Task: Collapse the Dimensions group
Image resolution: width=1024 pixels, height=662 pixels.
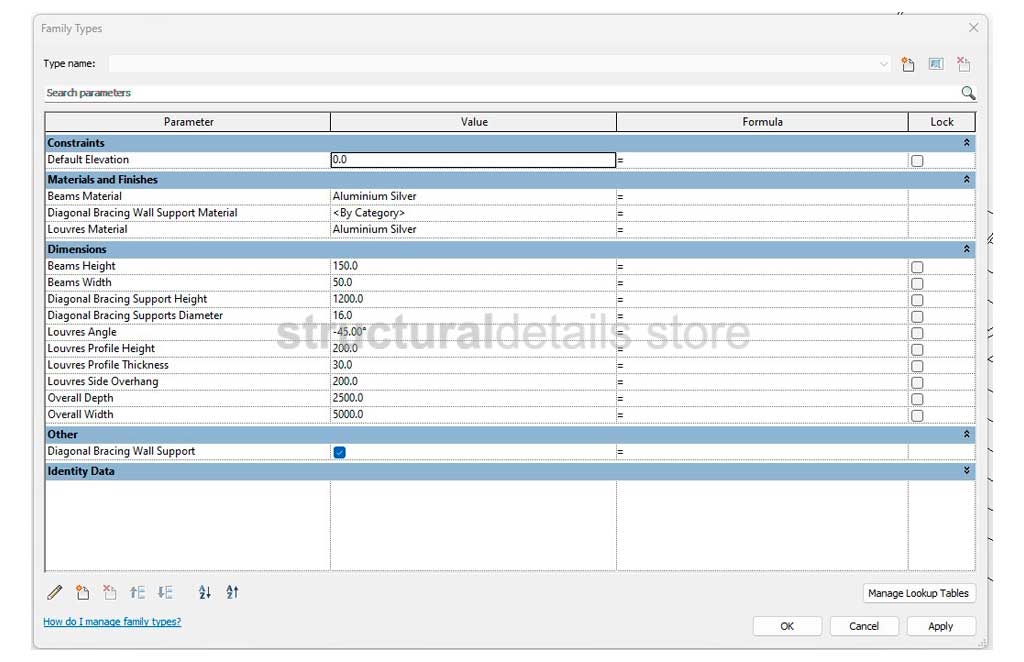Action: 966,249
